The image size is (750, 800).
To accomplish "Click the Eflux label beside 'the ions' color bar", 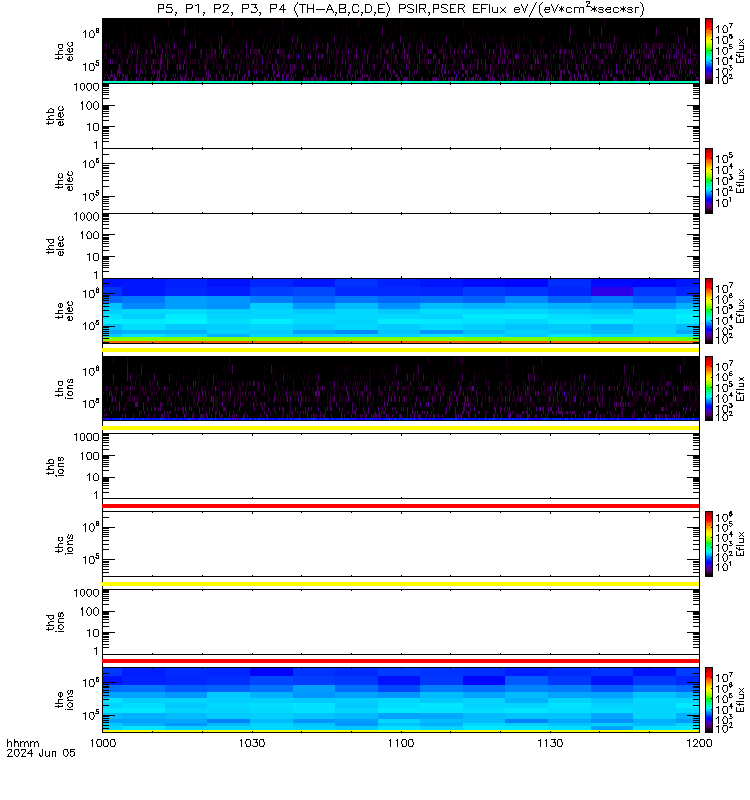I will pos(740,700).
